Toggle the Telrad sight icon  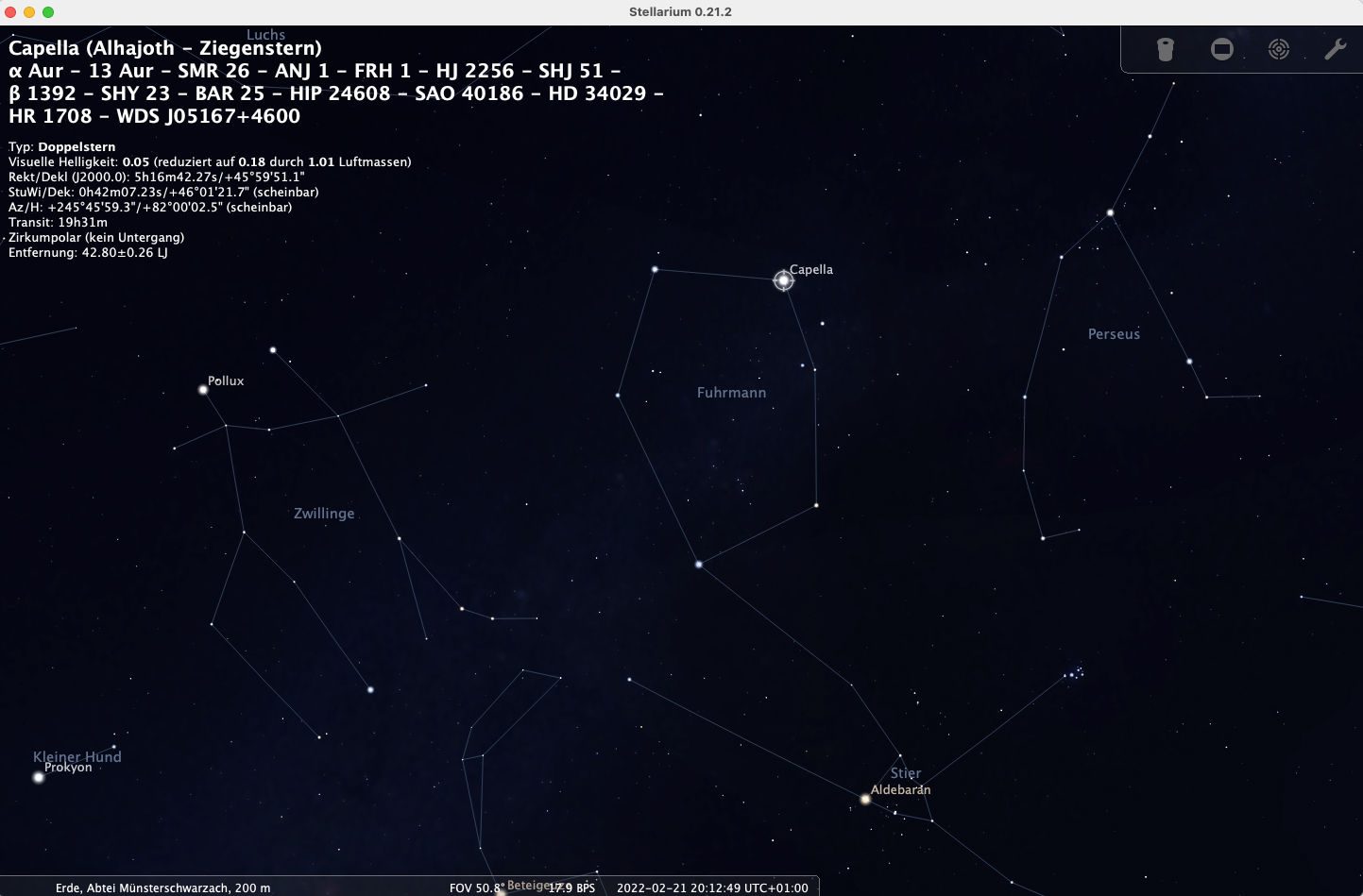click(1279, 49)
